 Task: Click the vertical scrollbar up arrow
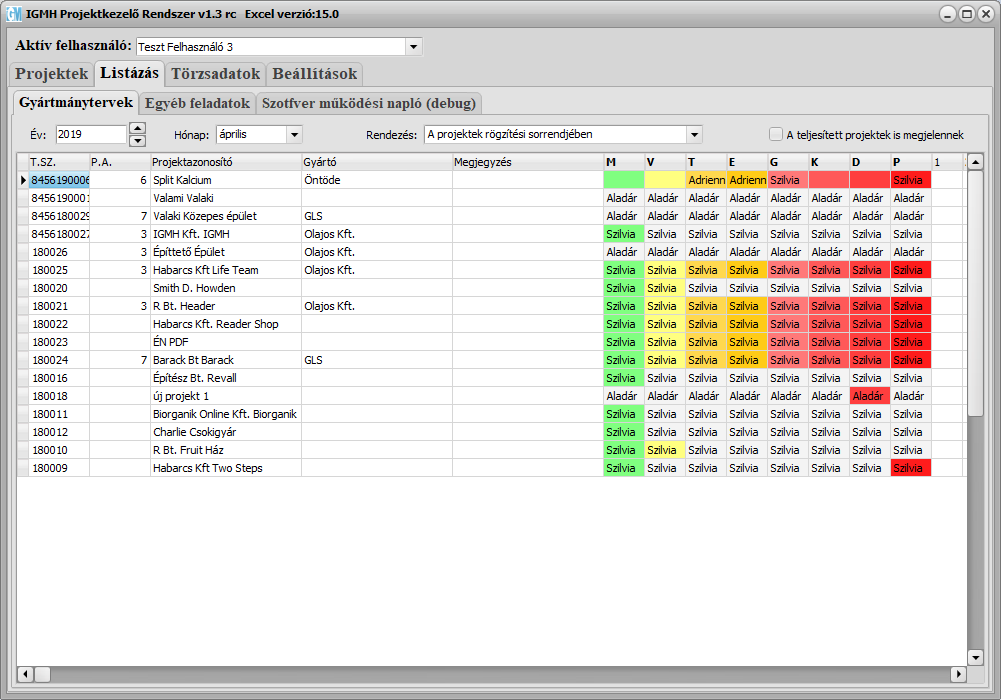(975, 162)
